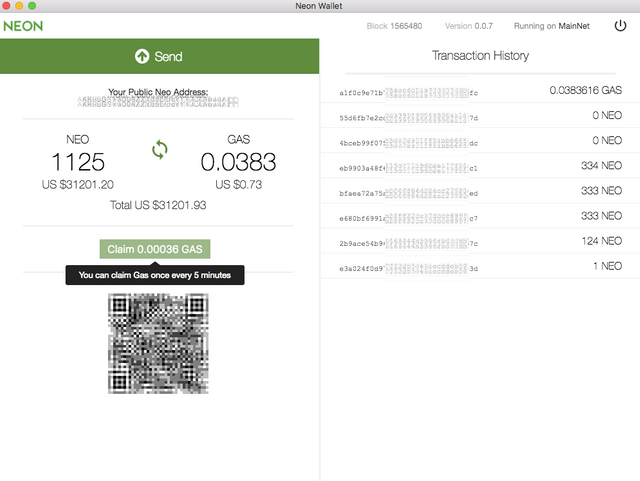Click Claim 0.00036 GAS button
640x481 pixels.
click(x=155, y=249)
